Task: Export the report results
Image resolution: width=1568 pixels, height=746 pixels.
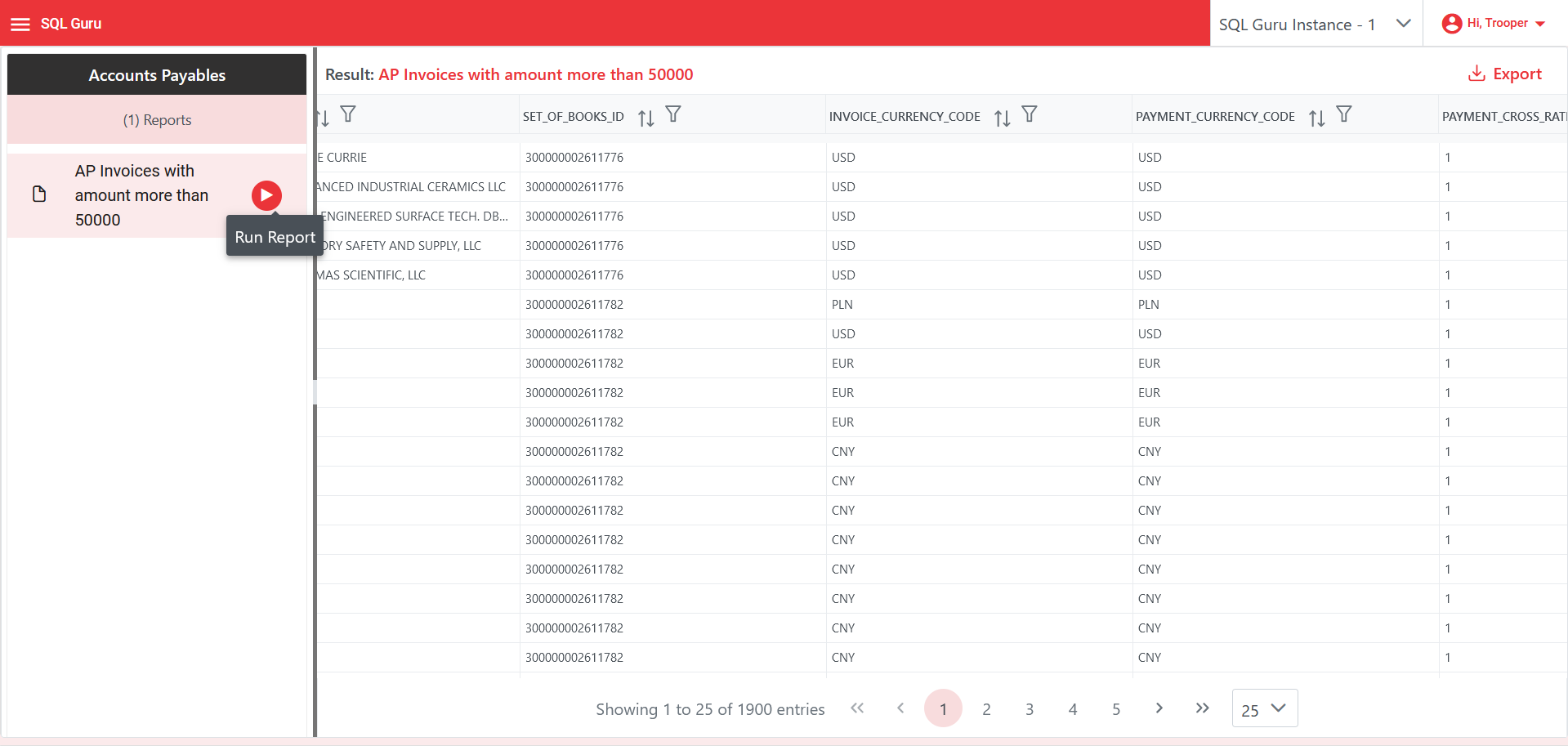Action: click(x=1505, y=74)
